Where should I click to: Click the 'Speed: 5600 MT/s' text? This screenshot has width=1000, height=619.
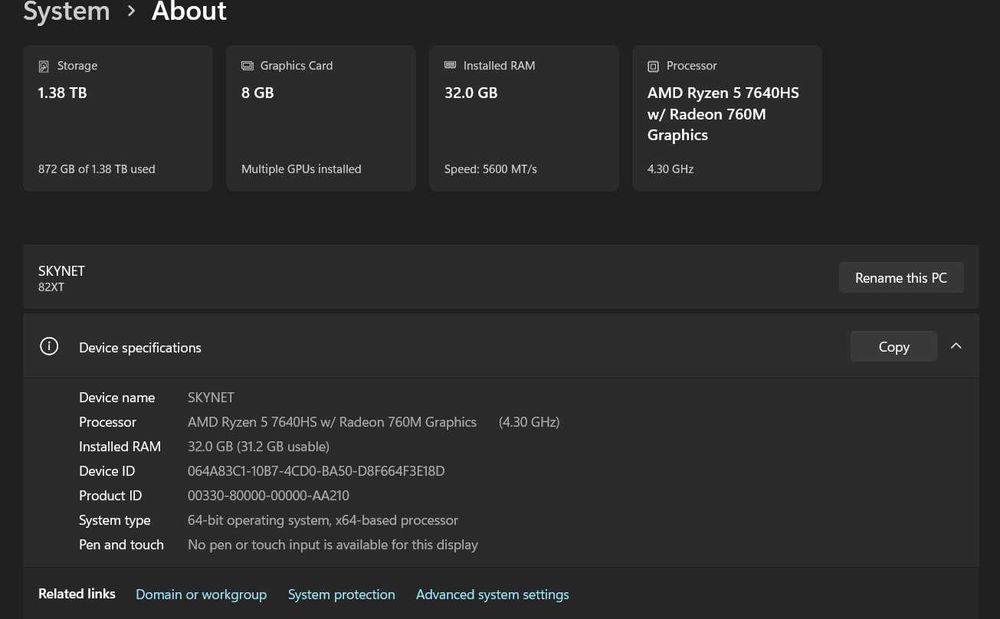pos(490,169)
